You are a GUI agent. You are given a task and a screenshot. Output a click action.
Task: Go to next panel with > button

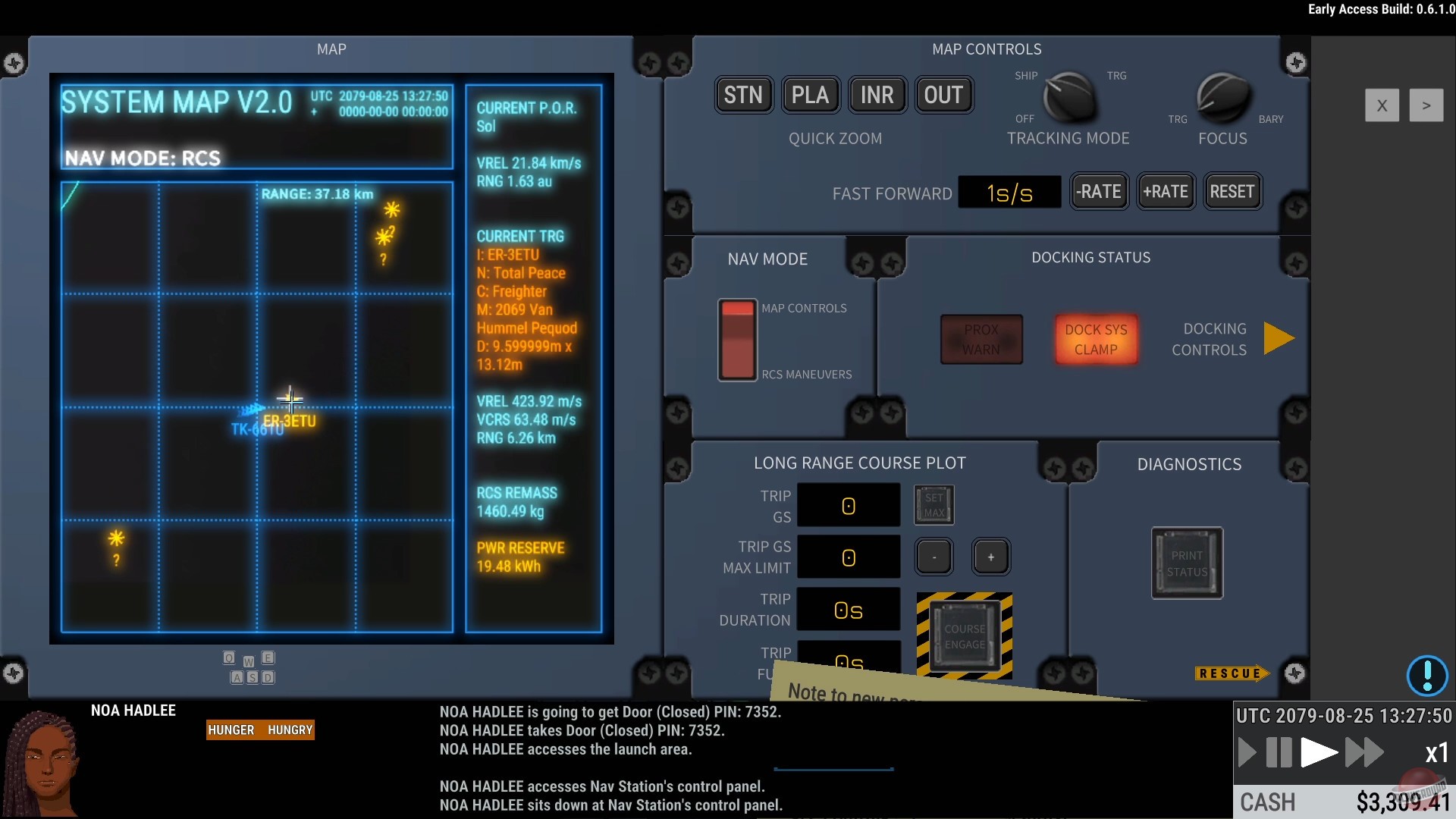pyautogui.click(x=1426, y=105)
